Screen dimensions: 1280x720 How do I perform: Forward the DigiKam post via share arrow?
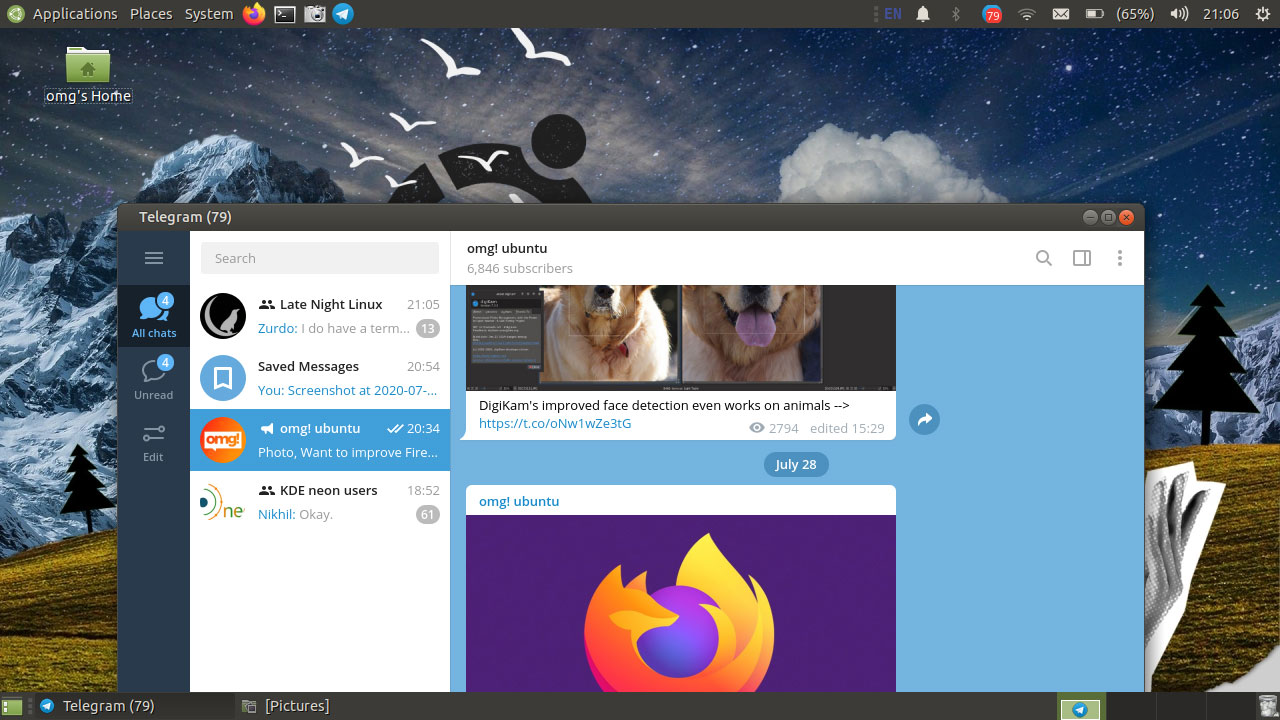[924, 420]
